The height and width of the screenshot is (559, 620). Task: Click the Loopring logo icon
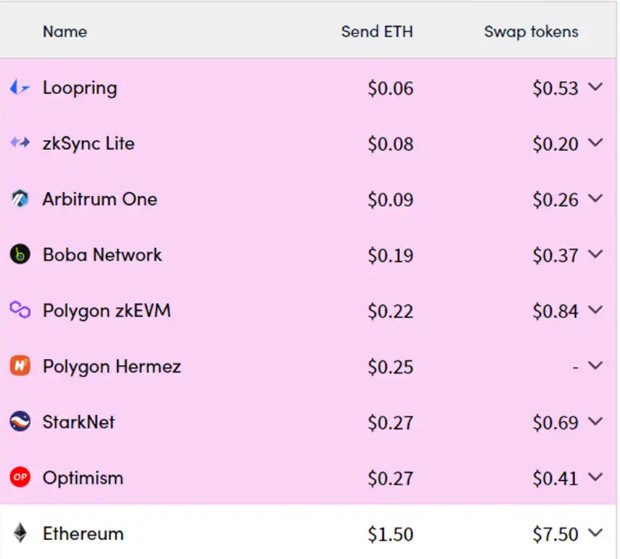20,87
